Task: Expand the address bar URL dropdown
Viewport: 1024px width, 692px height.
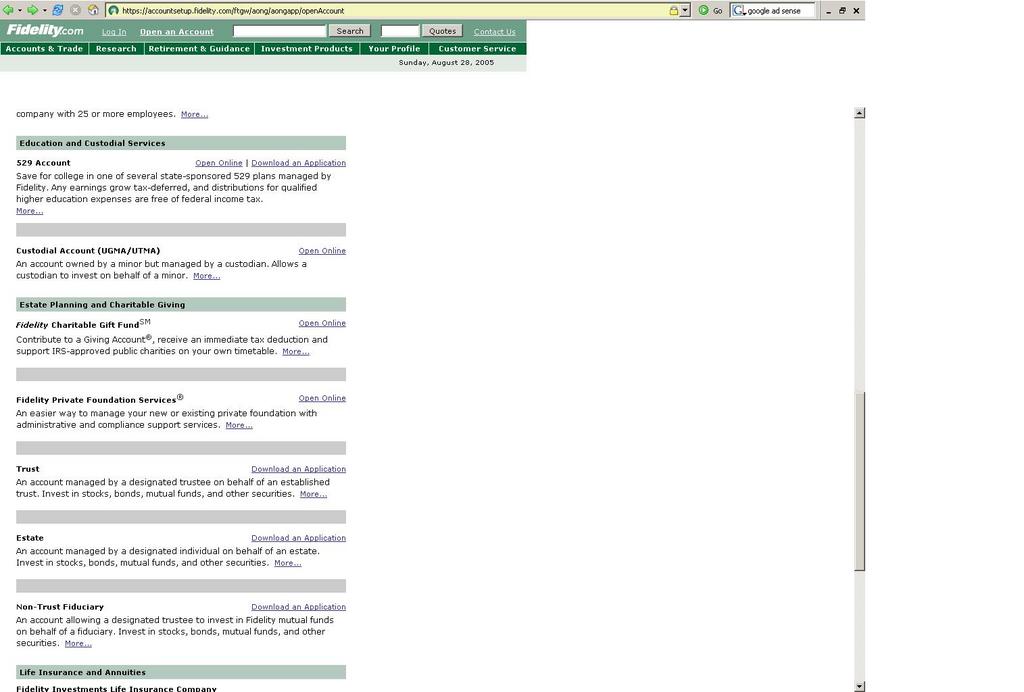Action: click(x=685, y=10)
